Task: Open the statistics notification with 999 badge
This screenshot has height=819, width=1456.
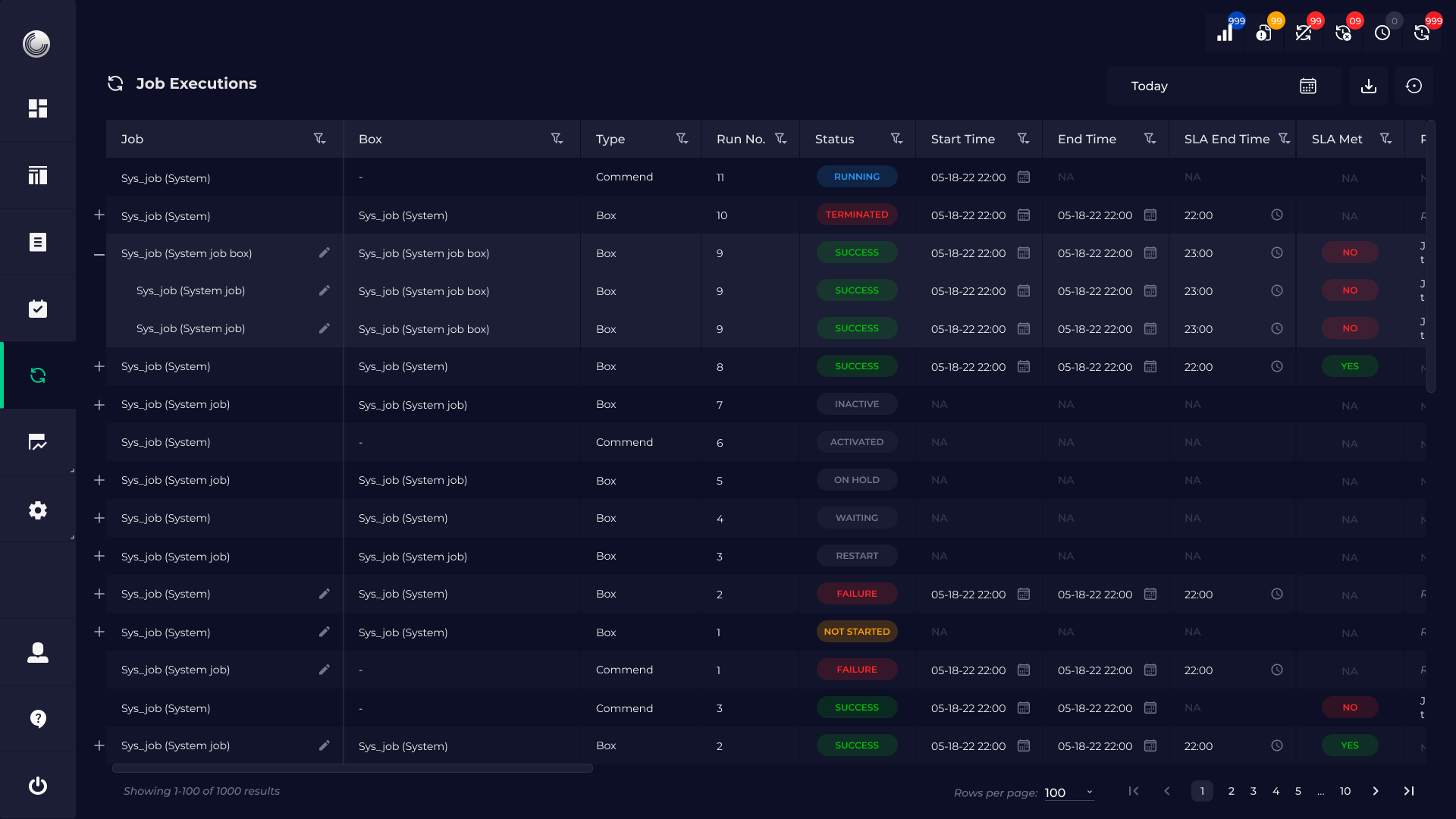Action: pyautogui.click(x=1225, y=32)
